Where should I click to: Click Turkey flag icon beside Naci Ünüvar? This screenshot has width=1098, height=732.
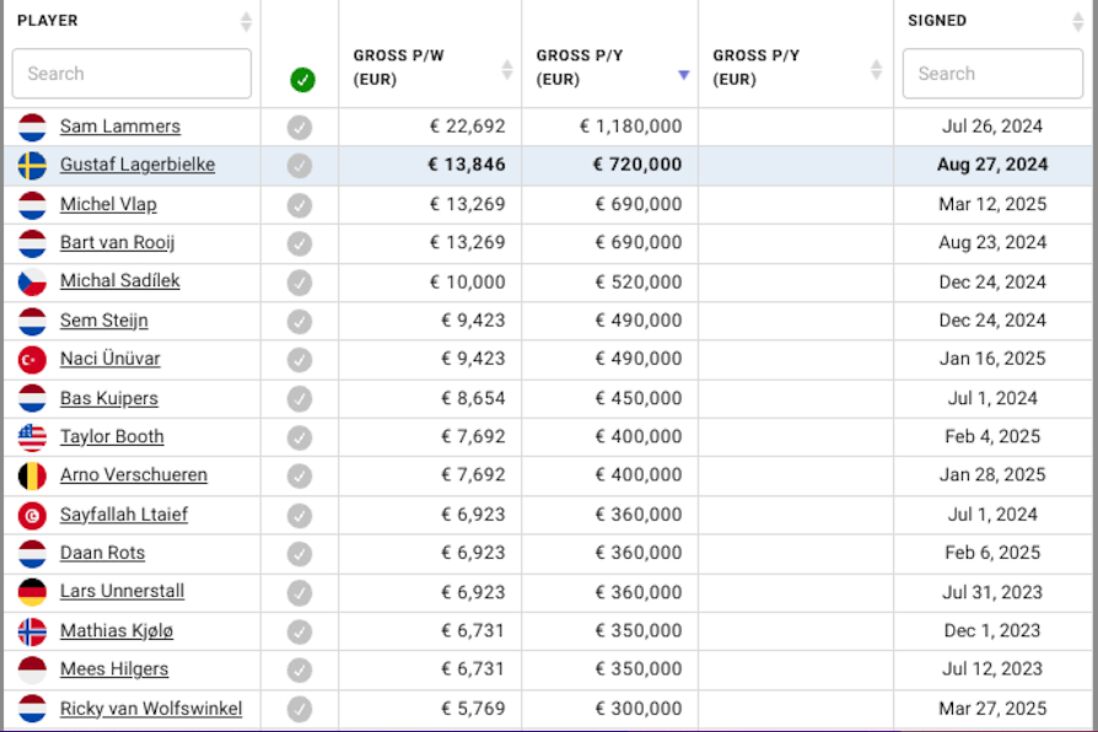(32, 359)
